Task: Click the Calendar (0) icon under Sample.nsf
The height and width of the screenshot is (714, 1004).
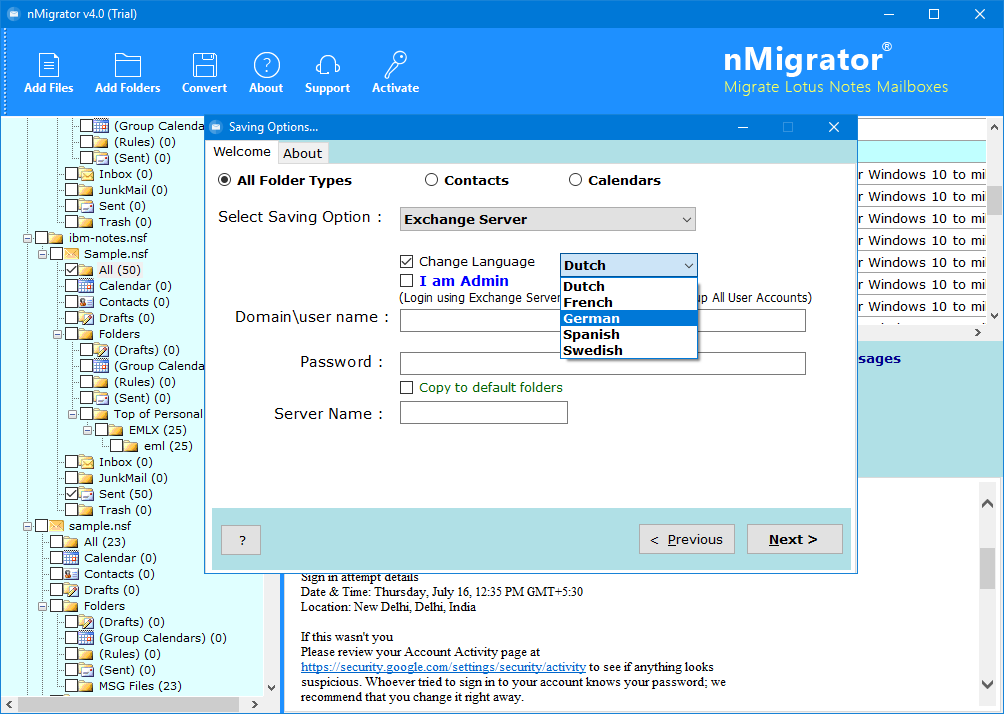Action: pos(86,286)
